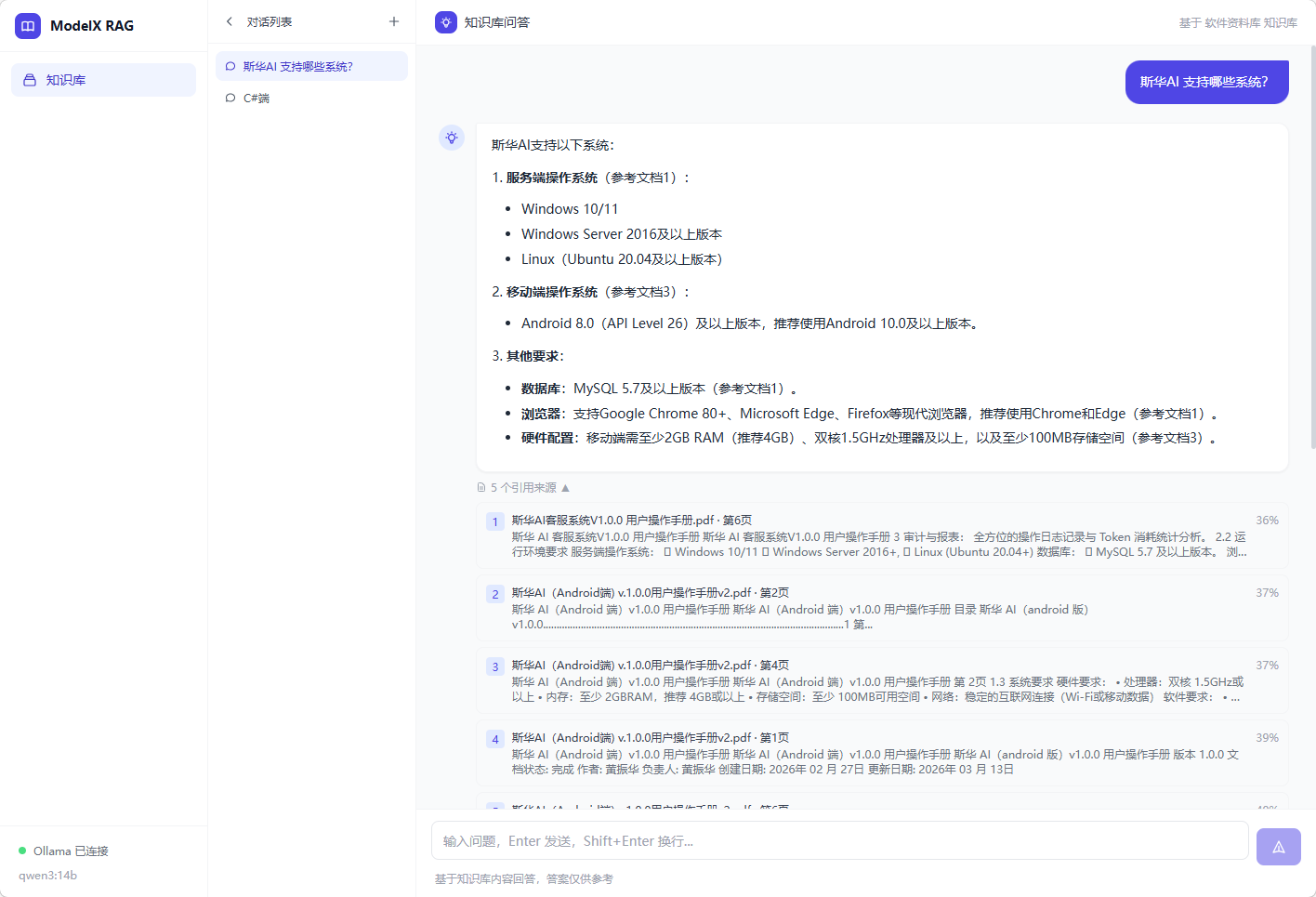Screen dimensions: 1316x897
Task: Click the chat icon beside C#端
Action: (x=230, y=98)
